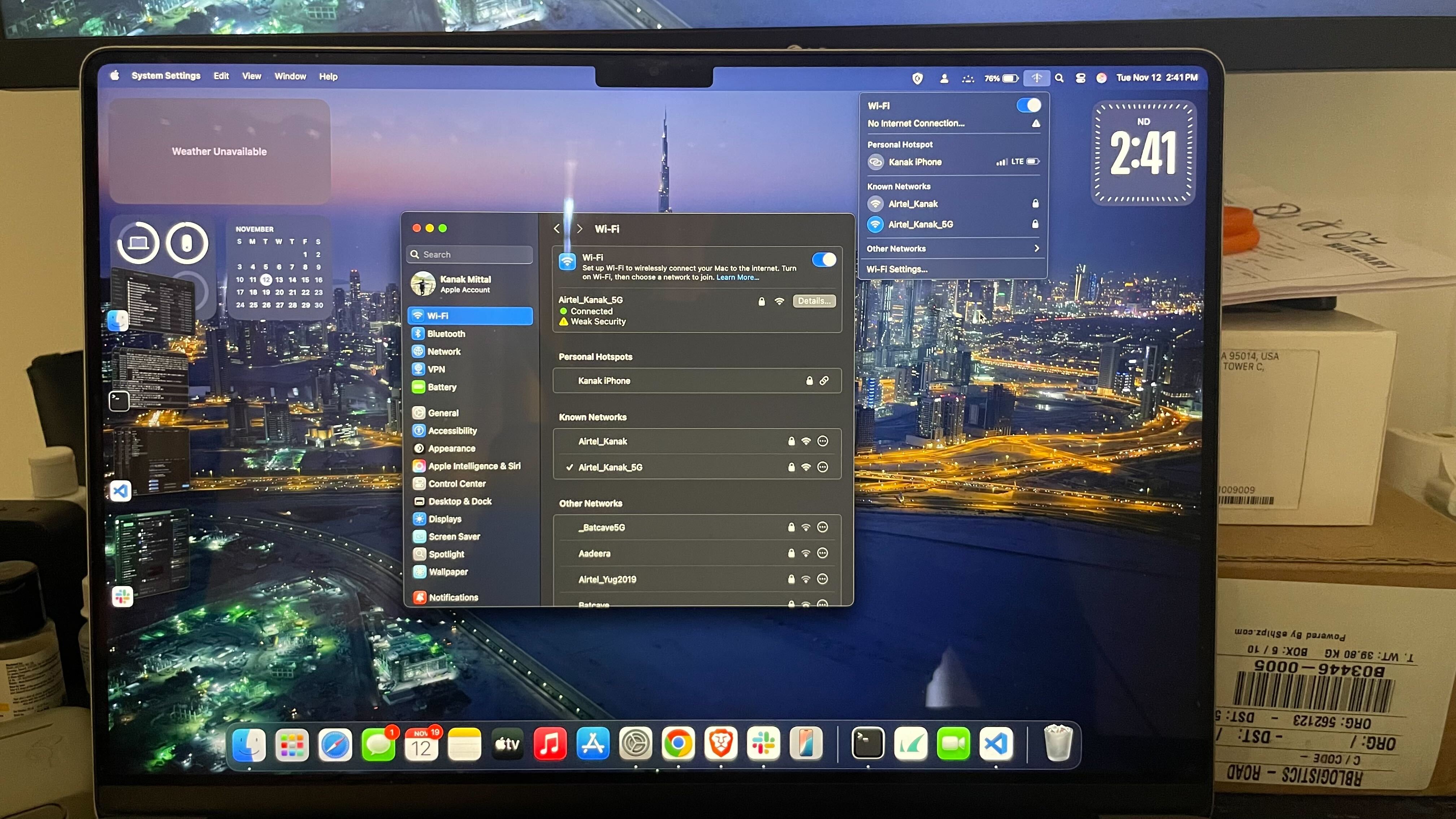Open the Window menu

pyautogui.click(x=290, y=76)
